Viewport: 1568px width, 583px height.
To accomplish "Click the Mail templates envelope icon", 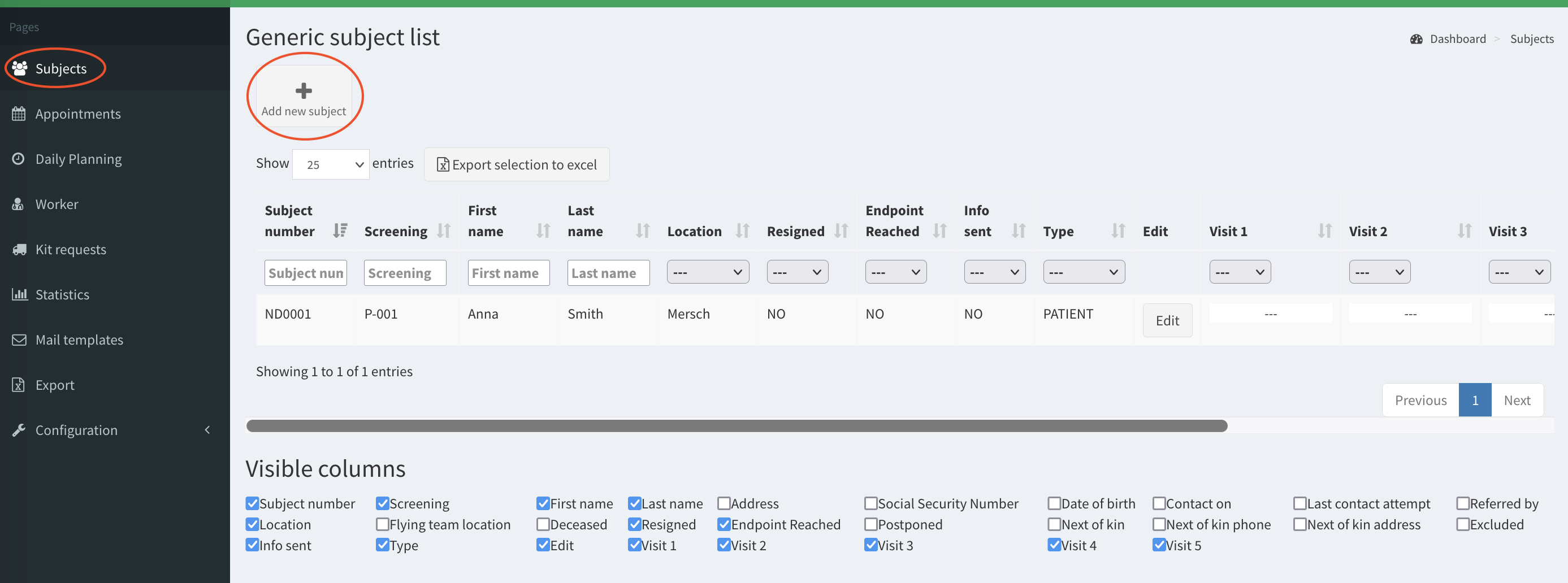I will [19, 340].
